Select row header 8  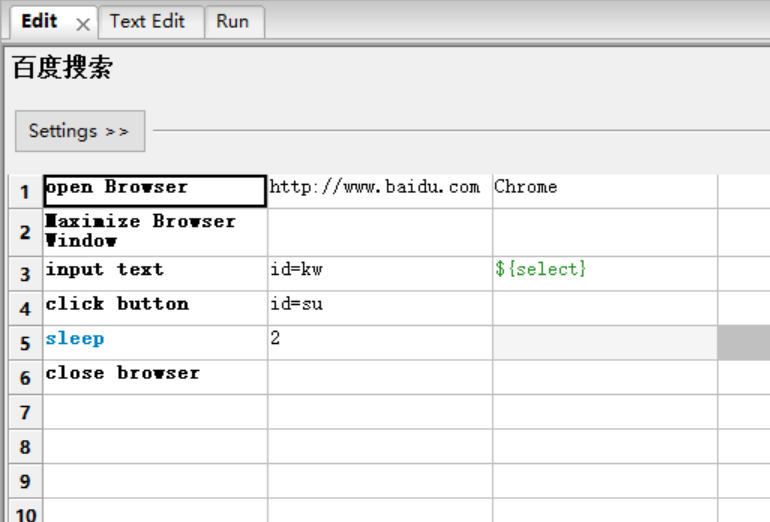pos(26,446)
